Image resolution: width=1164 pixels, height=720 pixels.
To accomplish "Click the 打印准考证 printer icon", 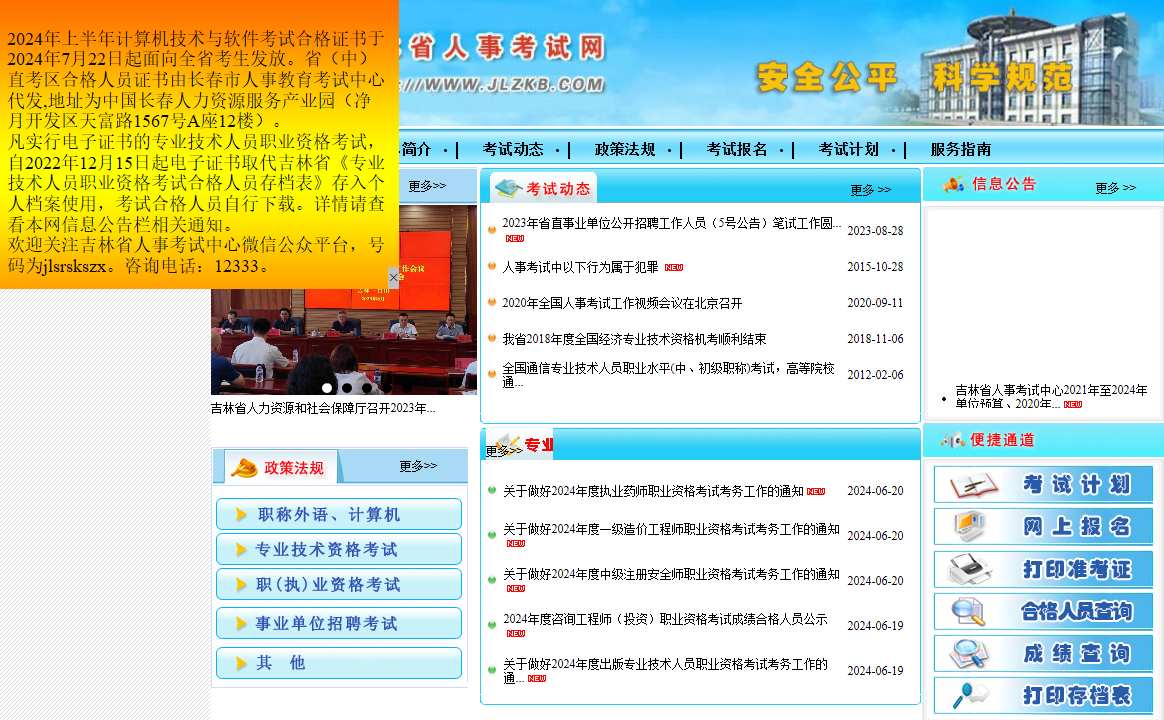I will [968, 570].
